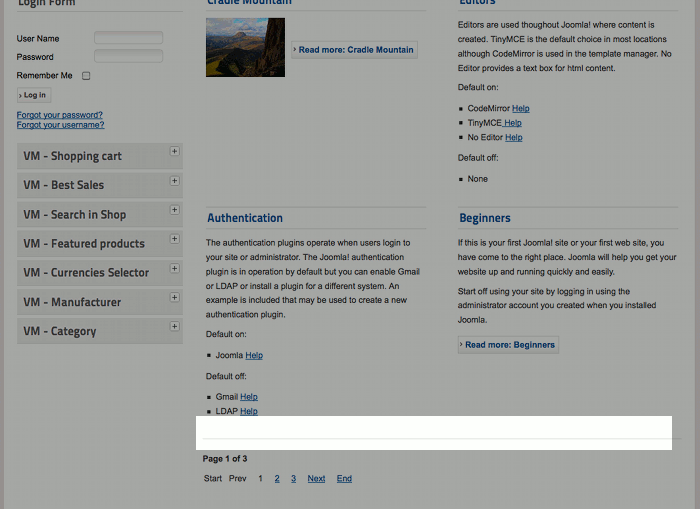Screen dimensions: 700x509
Task: Focus the Password input field
Action: click(x=129, y=56)
